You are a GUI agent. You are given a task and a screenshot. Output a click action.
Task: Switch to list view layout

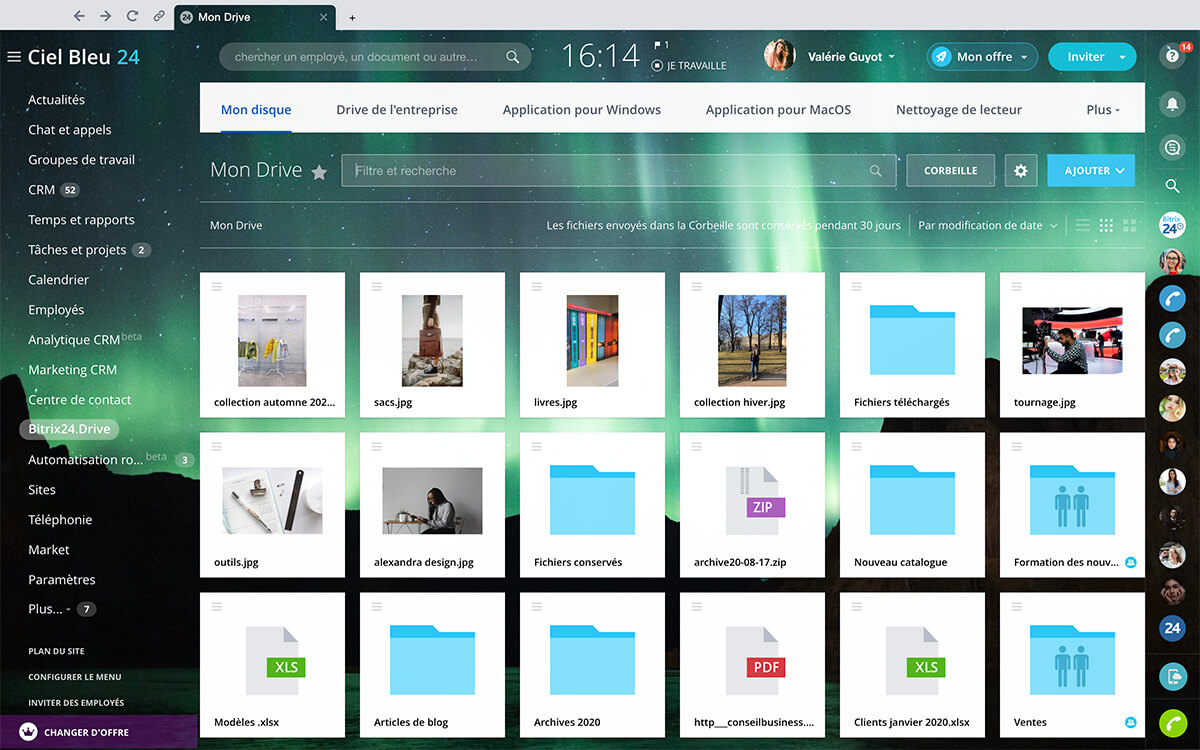[x=1083, y=226]
